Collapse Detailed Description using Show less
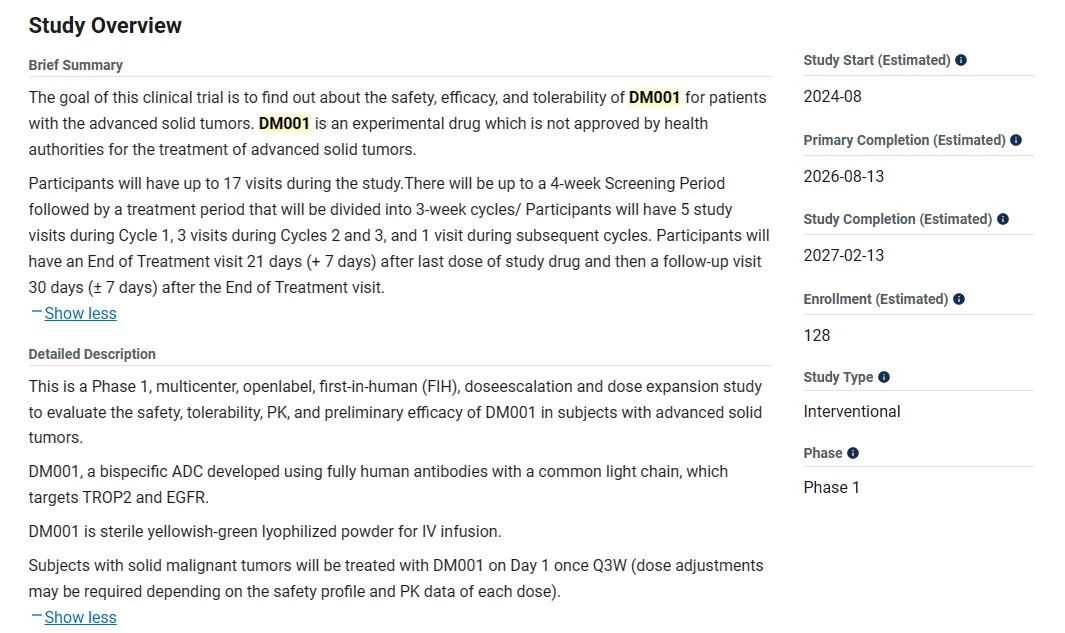 (x=80, y=618)
